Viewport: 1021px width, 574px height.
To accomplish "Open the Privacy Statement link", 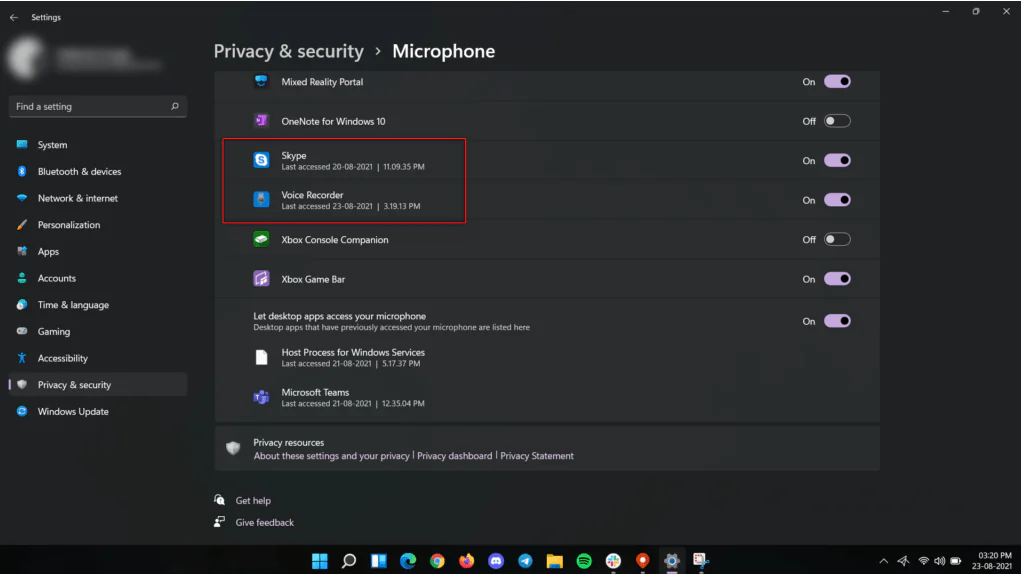I will click(x=537, y=456).
